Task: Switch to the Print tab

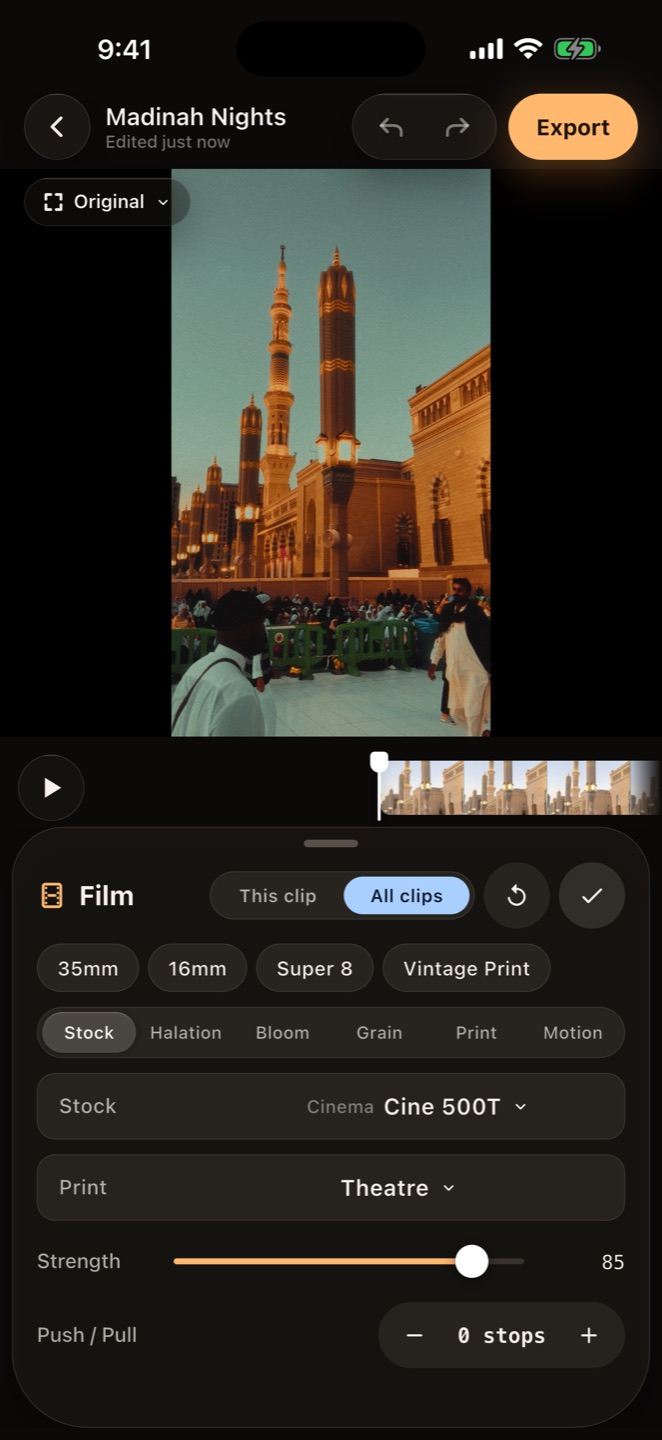Action: pos(476,1033)
